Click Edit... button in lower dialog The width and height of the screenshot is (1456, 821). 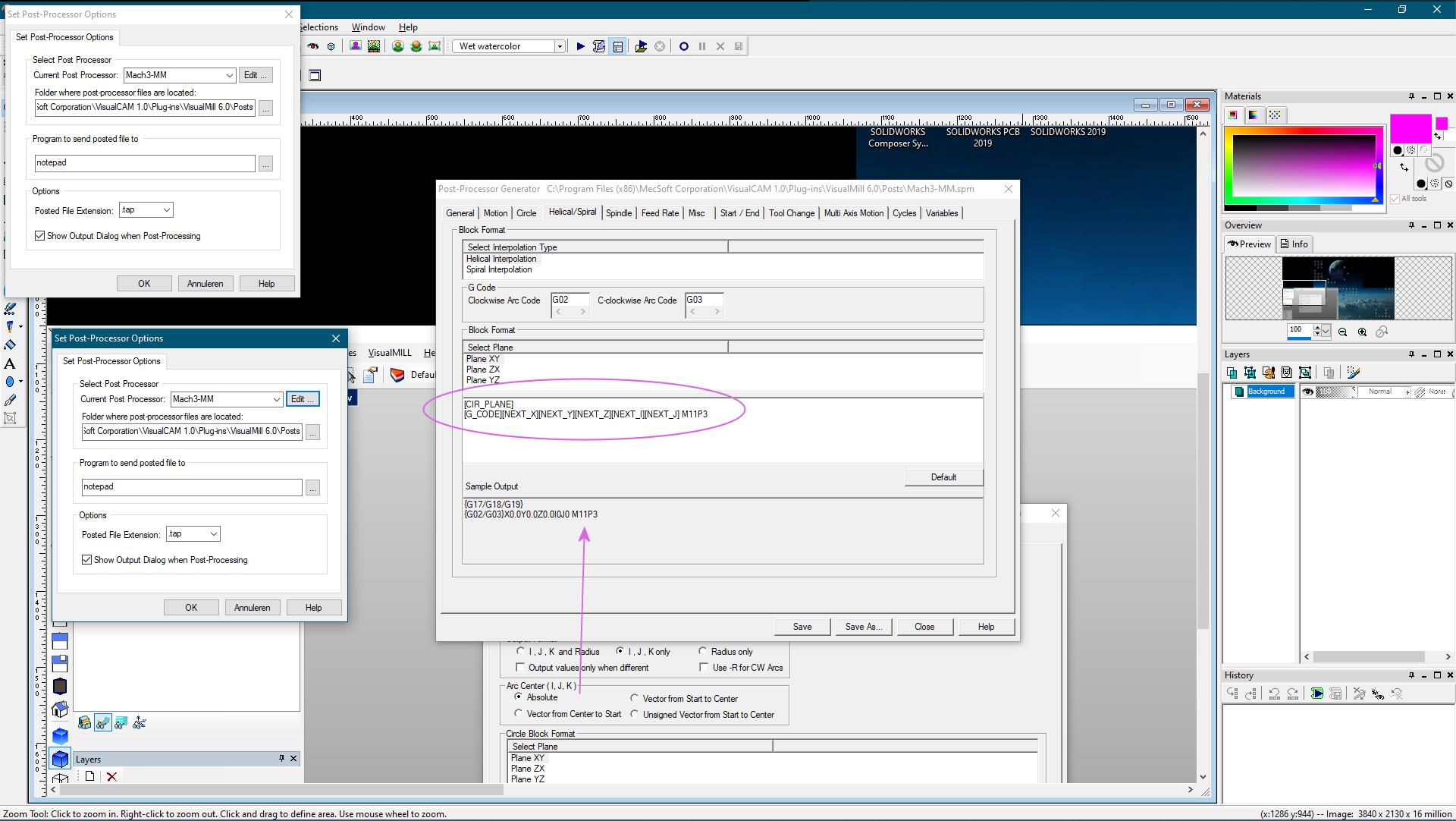tap(303, 399)
